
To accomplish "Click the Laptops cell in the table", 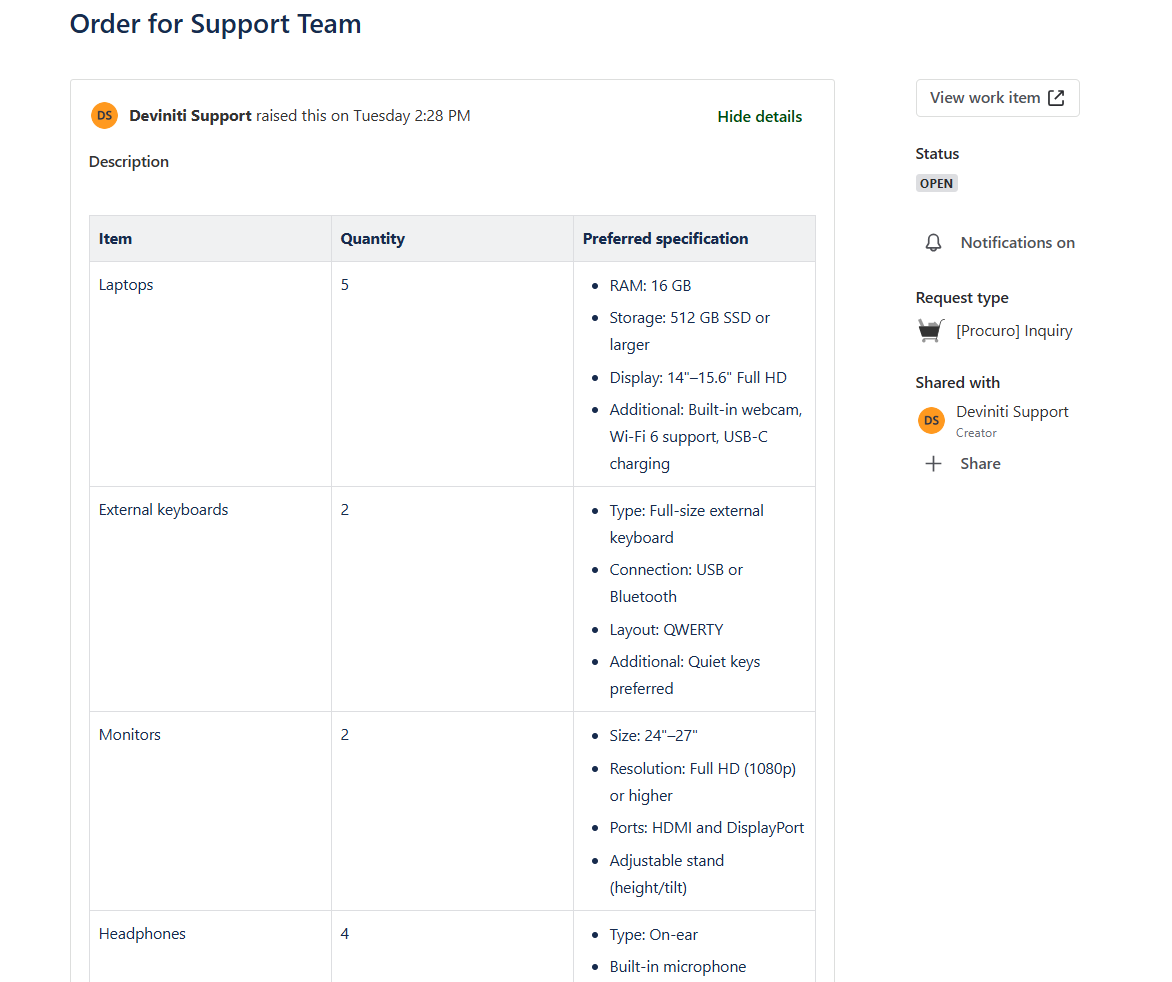I will (126, 285).
